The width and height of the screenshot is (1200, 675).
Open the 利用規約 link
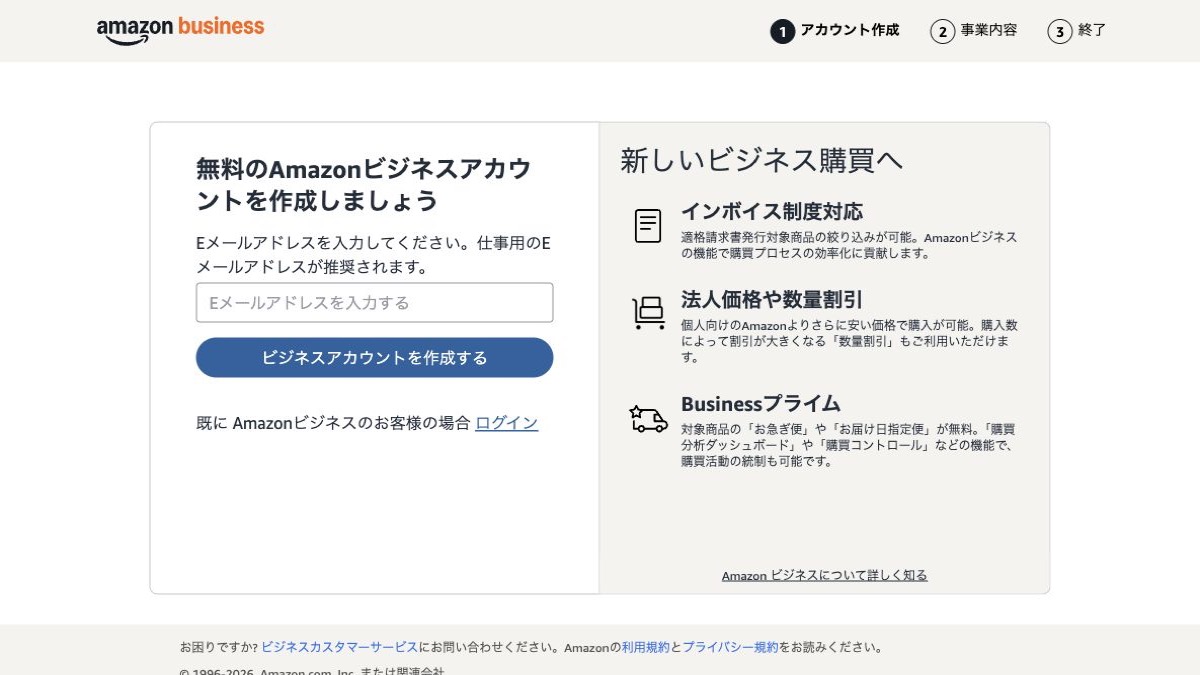646,647
